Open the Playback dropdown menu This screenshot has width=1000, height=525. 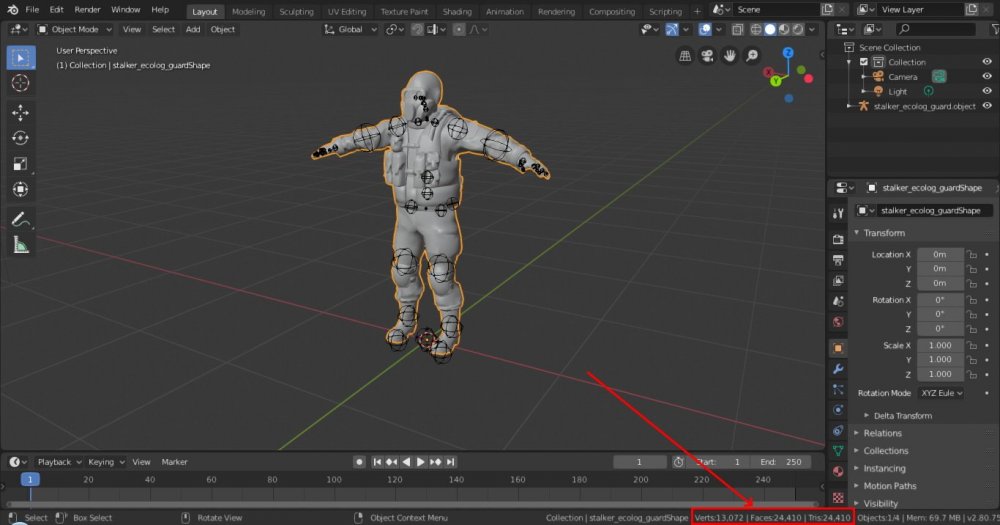point(59,462)
